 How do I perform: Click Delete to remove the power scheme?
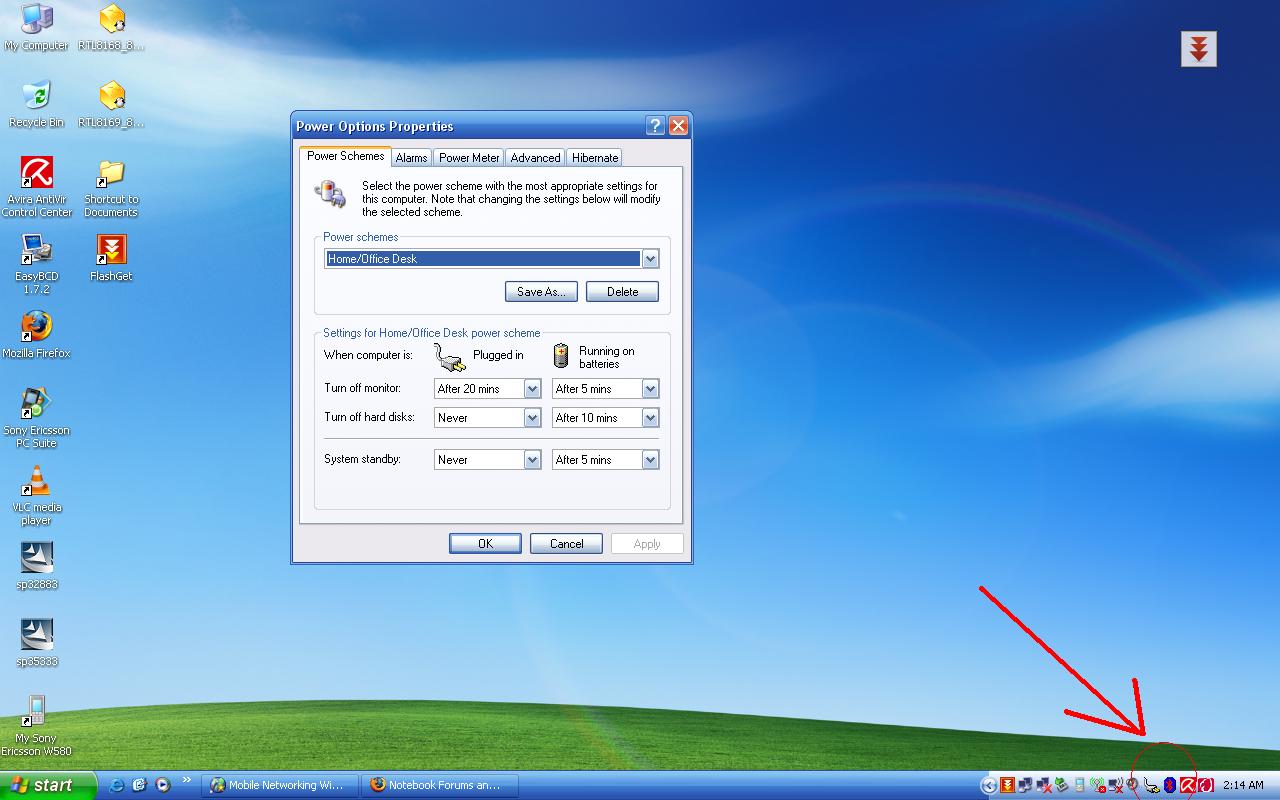point(622,292)
